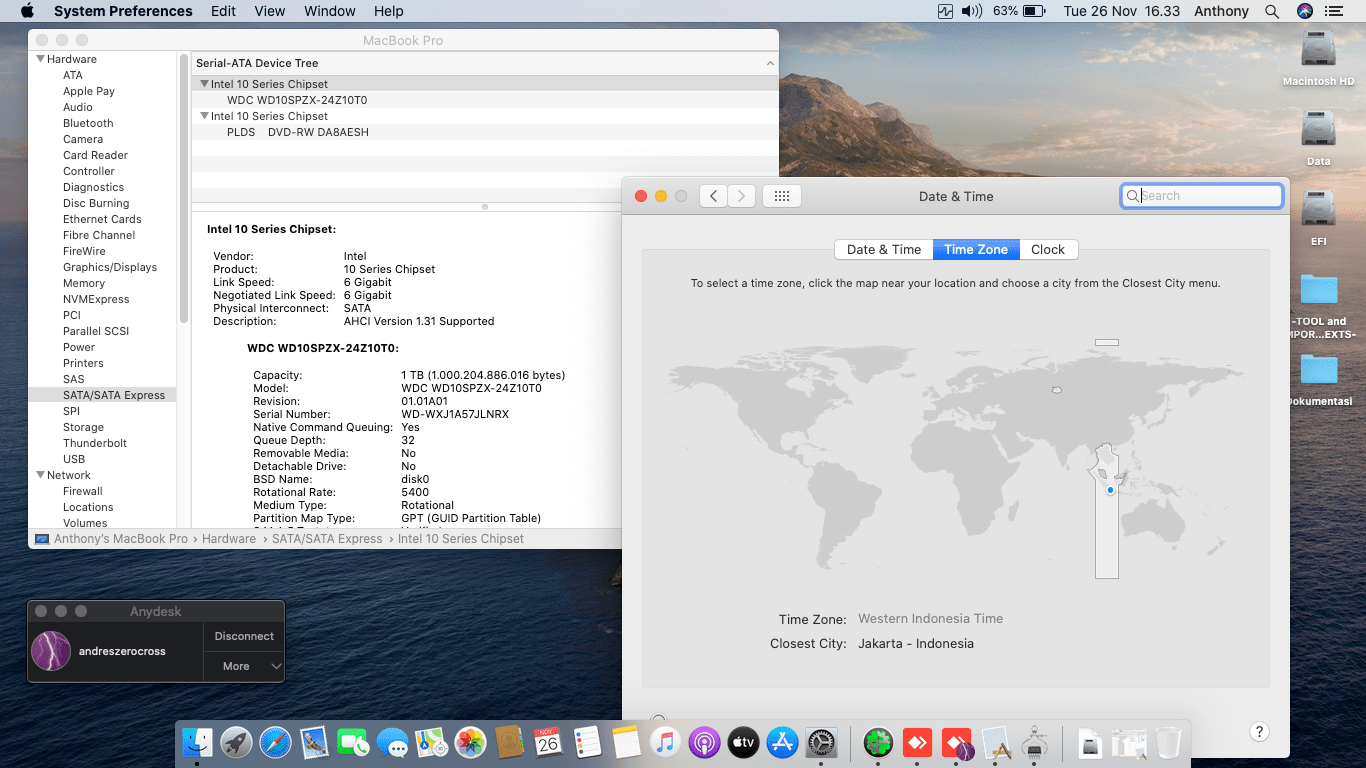This screenshot has height=768, width=1366.
Task: Open the Photos app in the Dock
Action: coord(470,743)
